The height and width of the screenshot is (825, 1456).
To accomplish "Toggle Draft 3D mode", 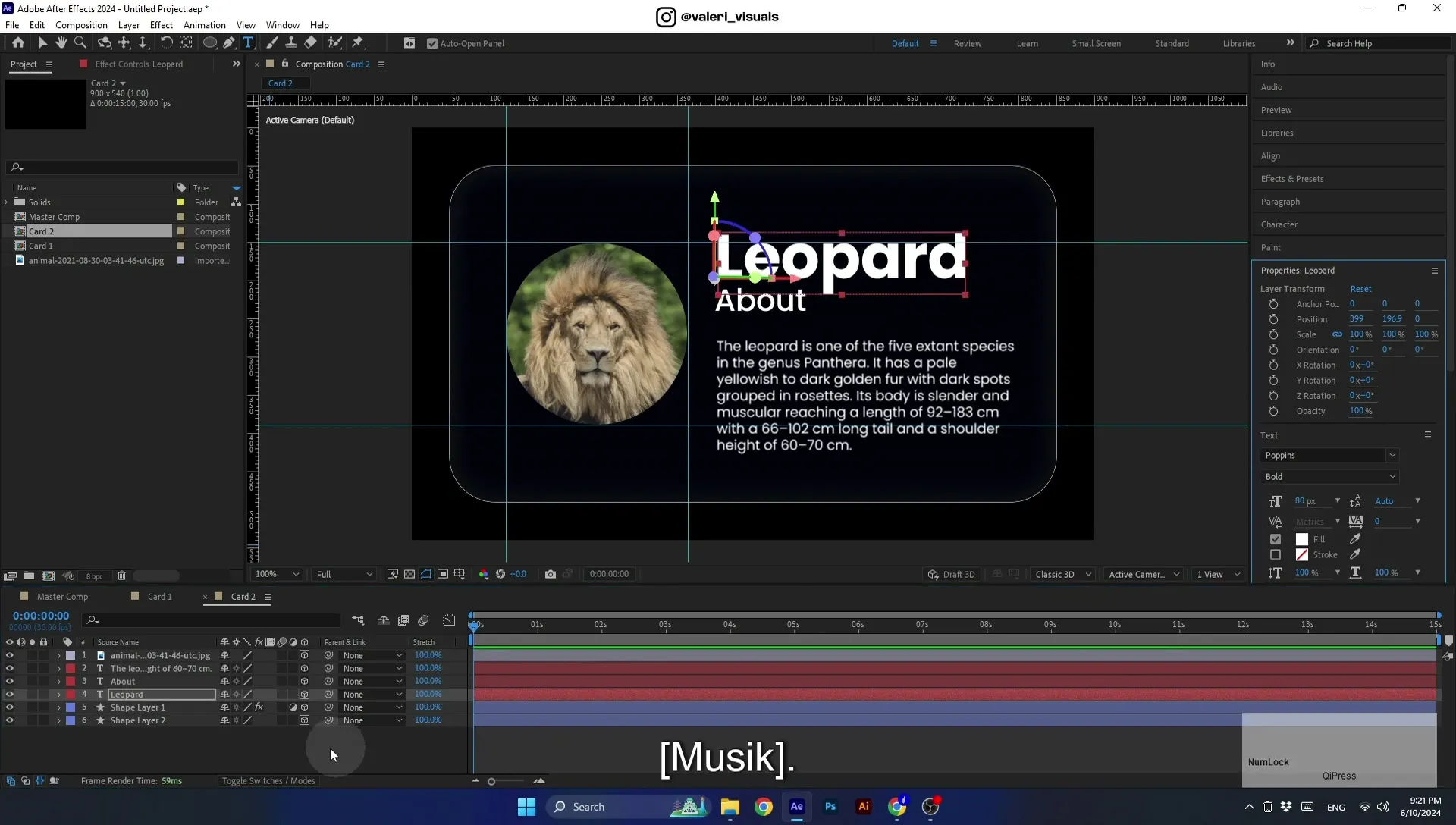I will click(952, 575).
